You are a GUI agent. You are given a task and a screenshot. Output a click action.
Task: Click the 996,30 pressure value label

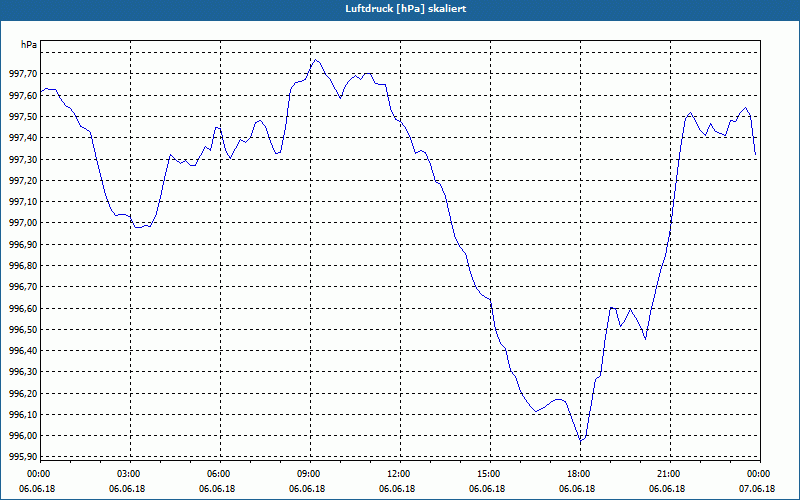(23, 372)
